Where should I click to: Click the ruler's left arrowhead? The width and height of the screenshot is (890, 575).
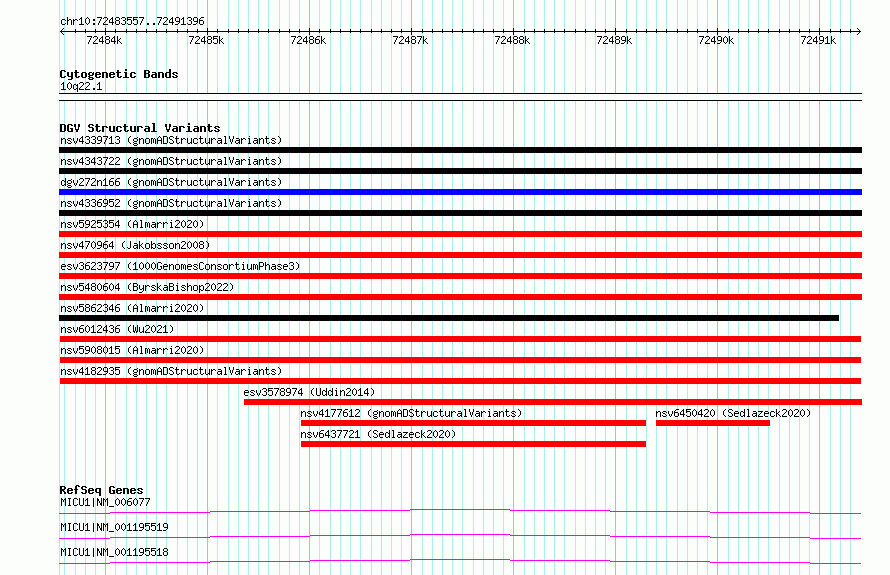pos(62,31)
